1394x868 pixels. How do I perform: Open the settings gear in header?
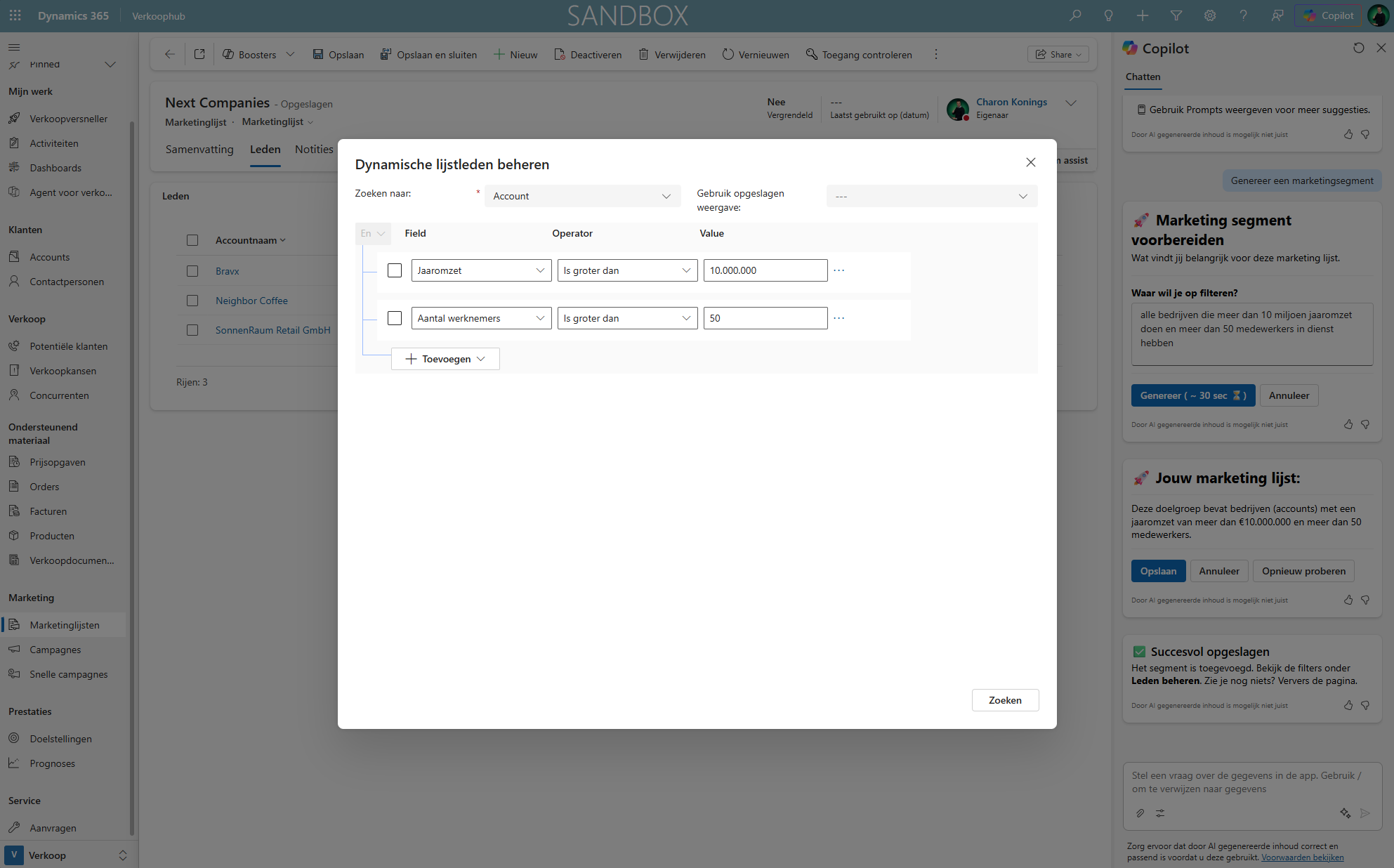[1210, 15]
